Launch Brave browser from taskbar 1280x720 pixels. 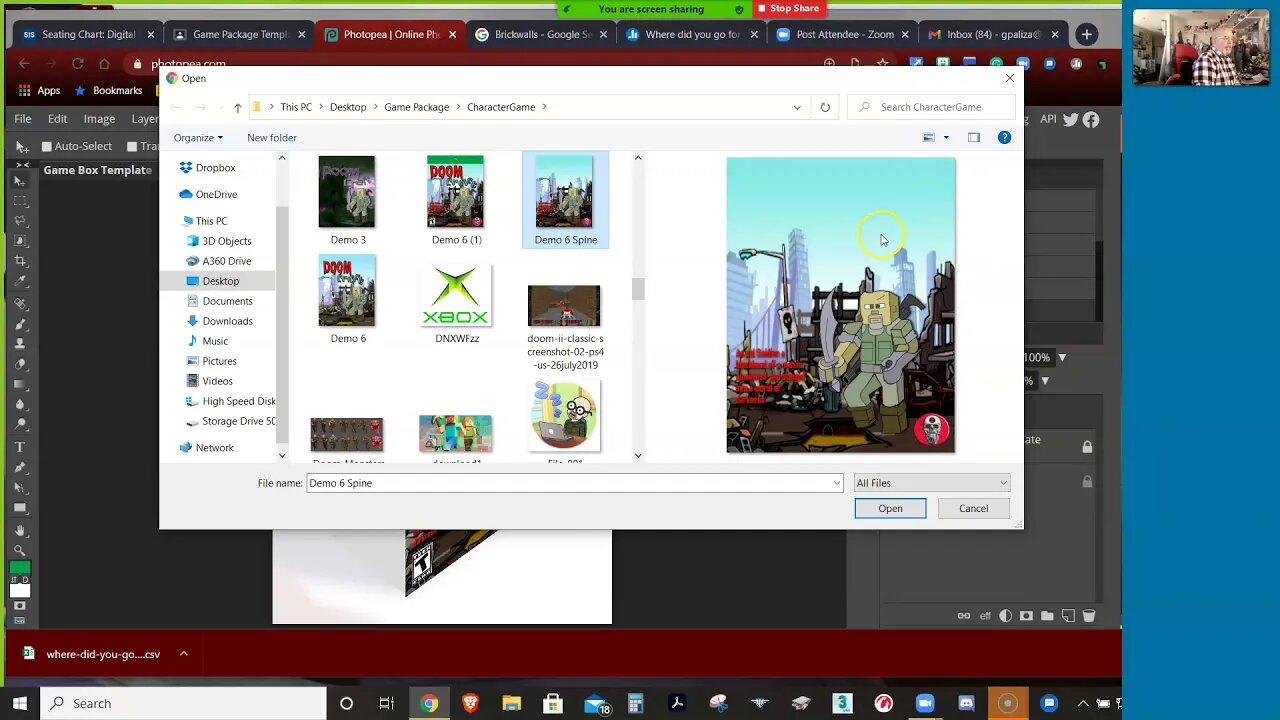[470, 703]
